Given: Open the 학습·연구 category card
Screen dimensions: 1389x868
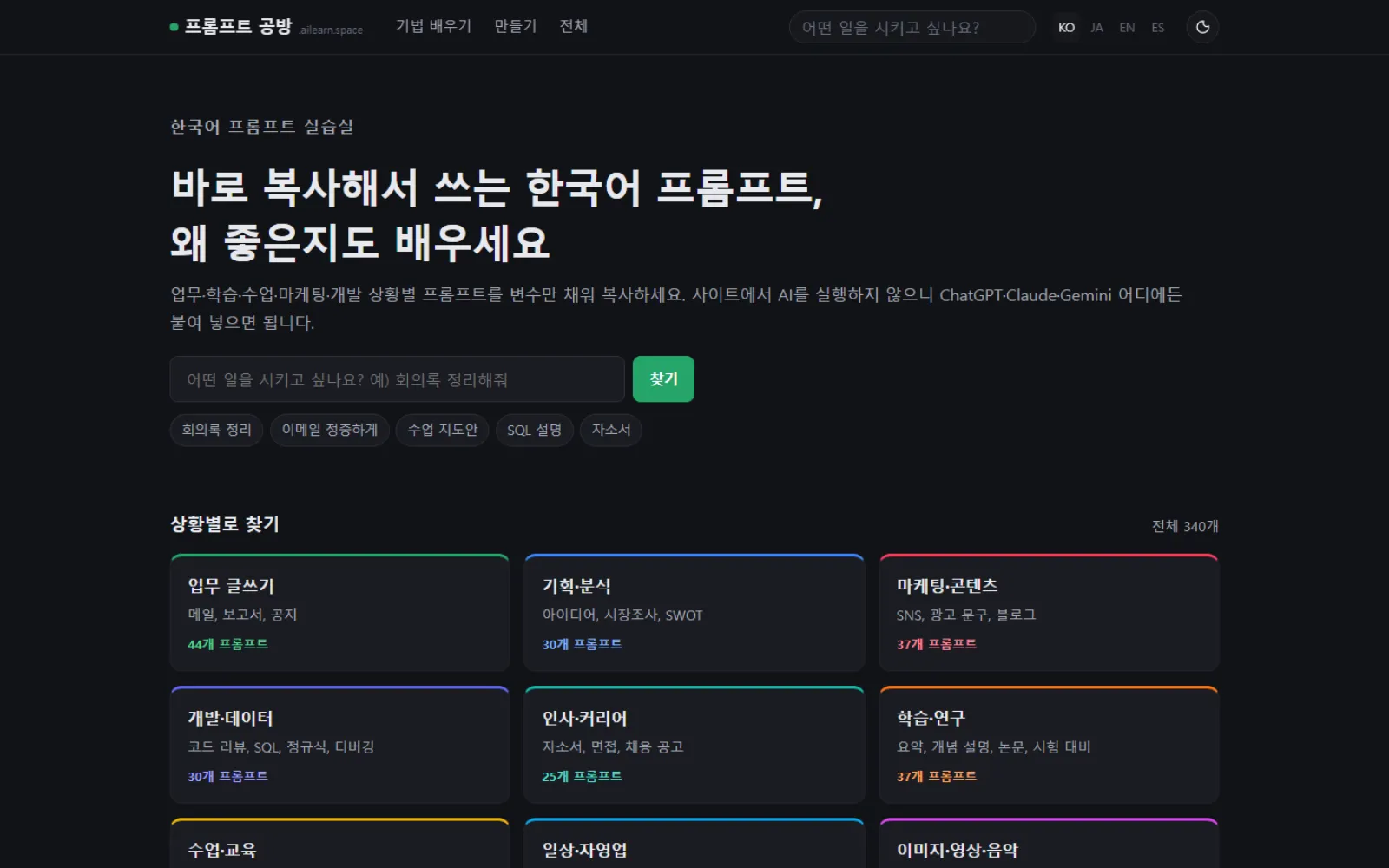Looking at the screenshot, I should pyautogui.click(x=1049, y=745).
